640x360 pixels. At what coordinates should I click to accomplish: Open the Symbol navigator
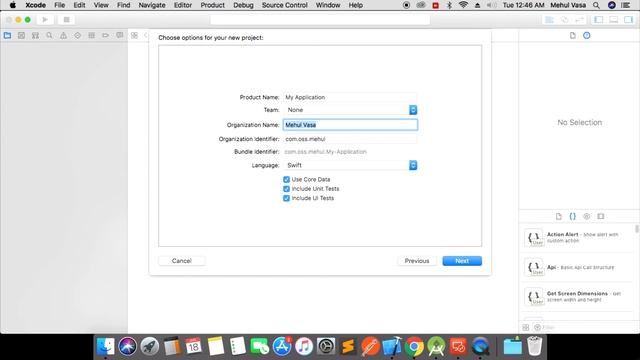pyautogui.click(x=36, y=36)
